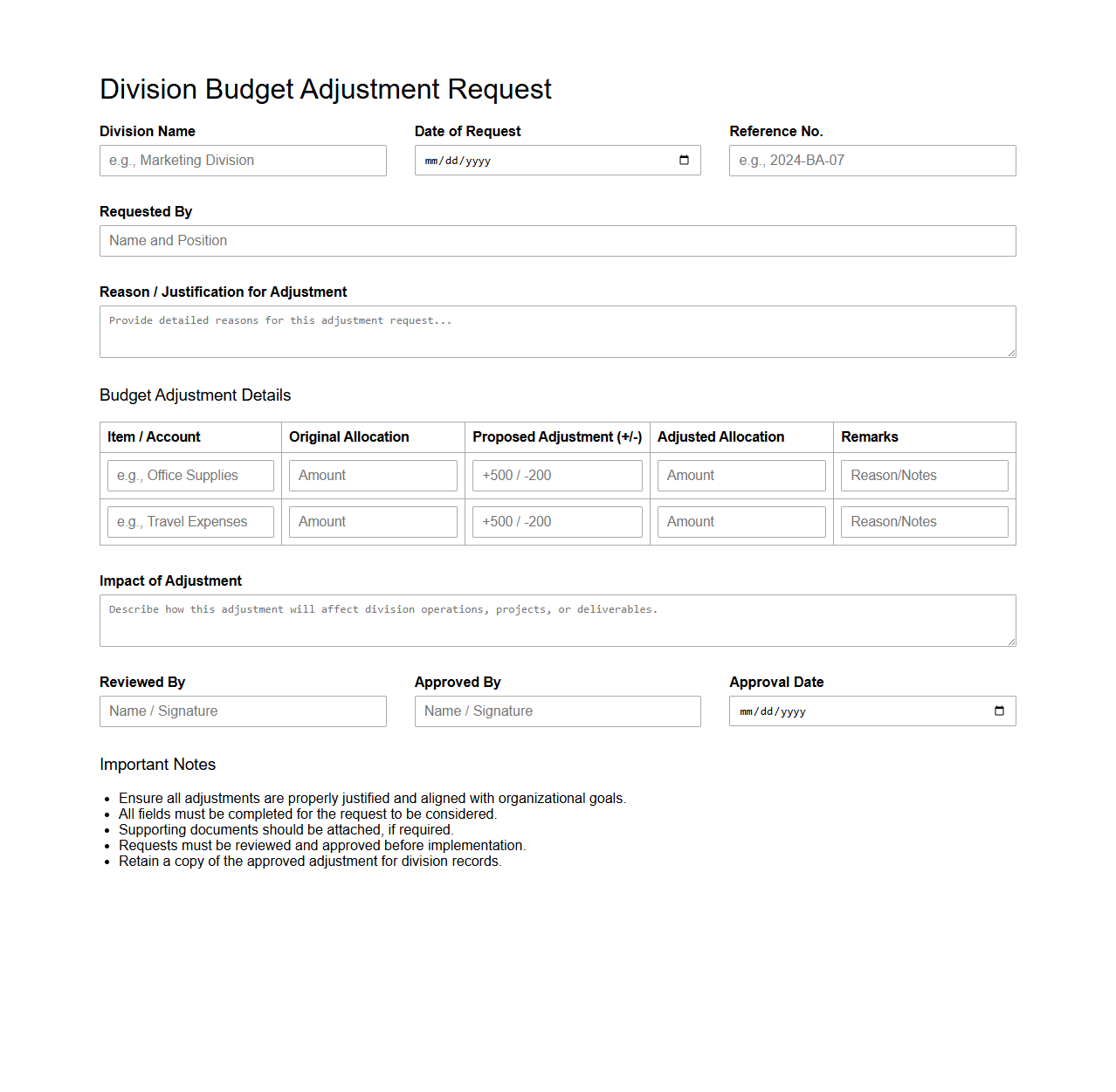This screenshot has width=1116, height=1092.
Task: Focus the Reference No. text field
Action: pos(871,161)
